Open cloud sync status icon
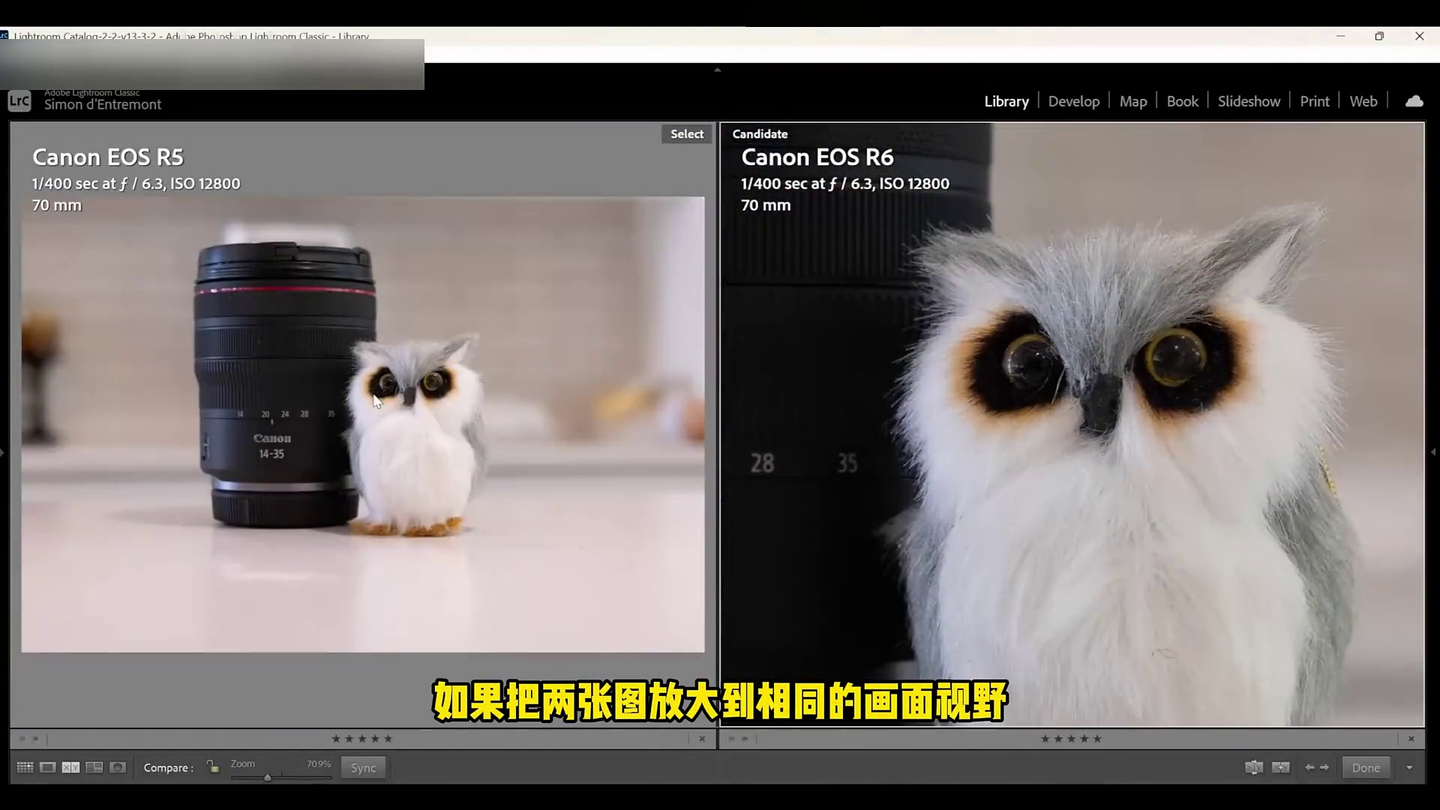The width and height of the screenshot is (1440, 810). point(1414,101)
